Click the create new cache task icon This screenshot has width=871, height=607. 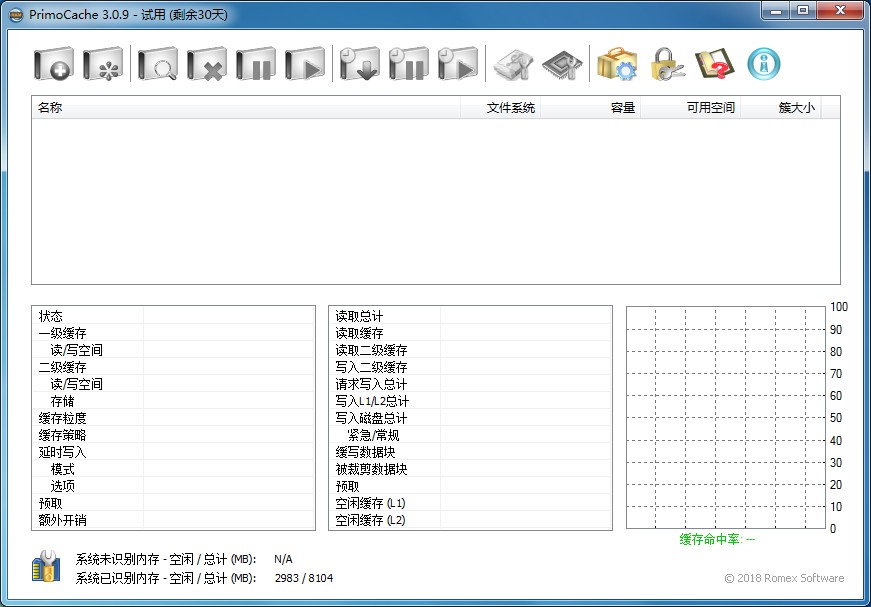point(54,65)
